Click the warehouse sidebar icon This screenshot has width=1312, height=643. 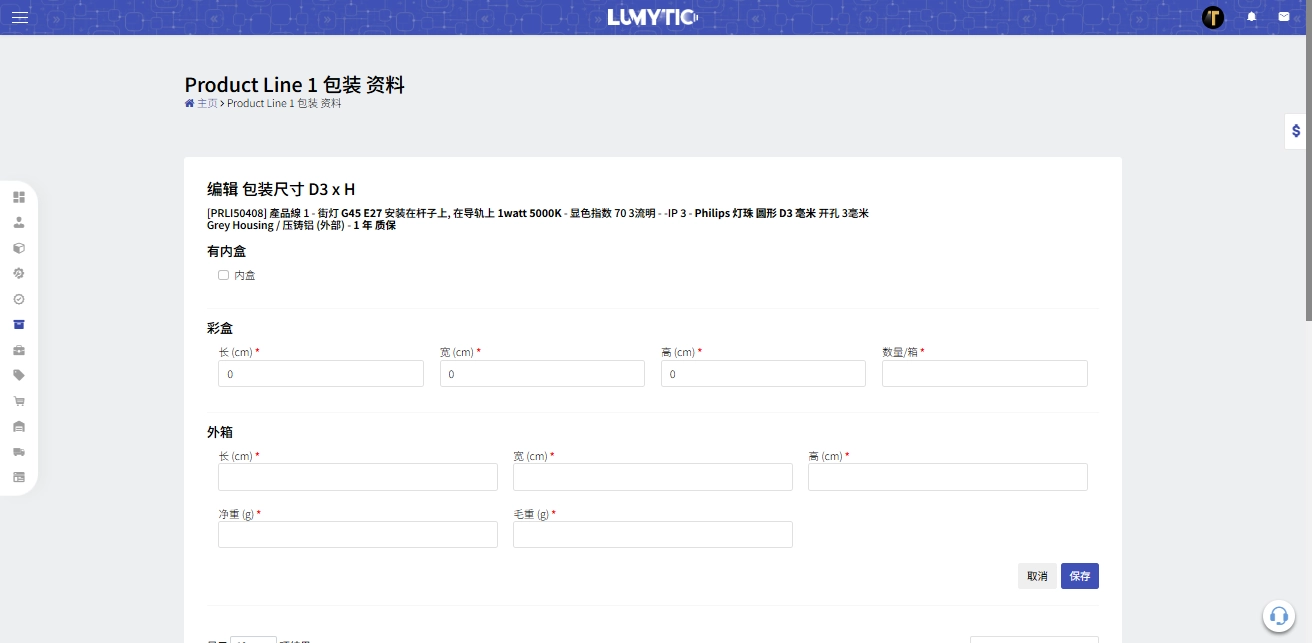click(x=19, y=427)
